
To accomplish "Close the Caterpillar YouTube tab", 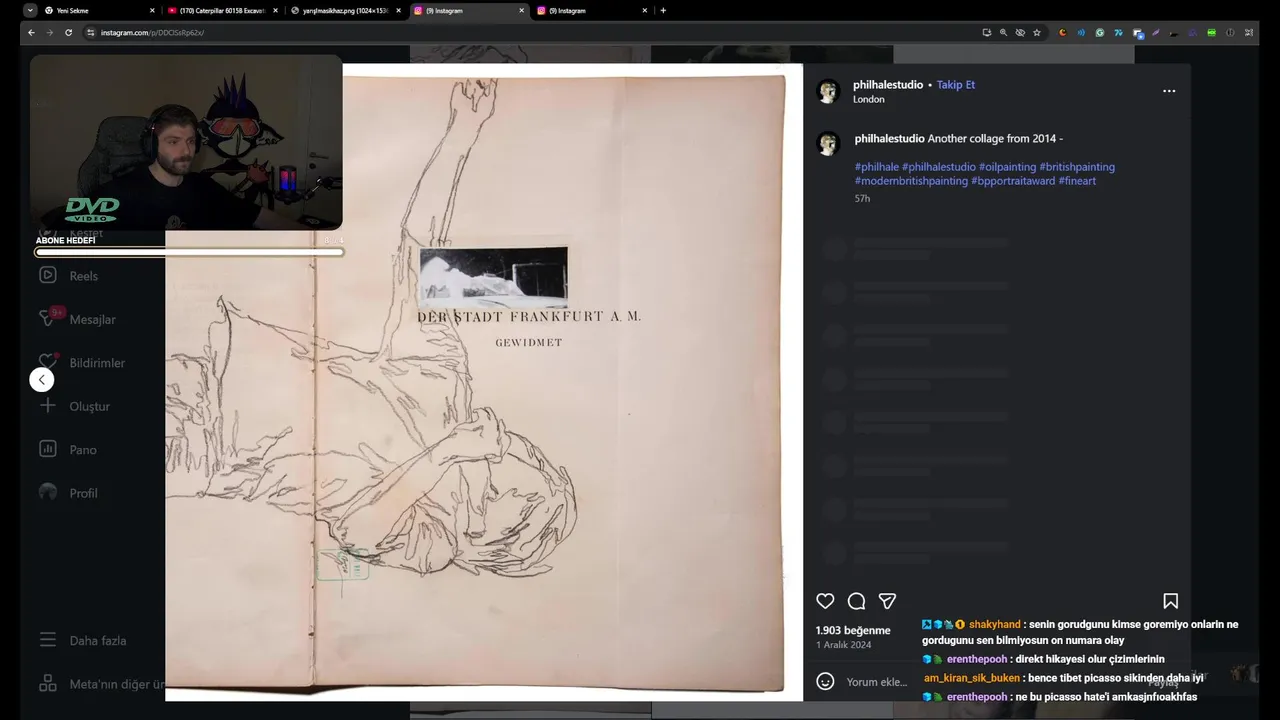I will coord(275,10).
